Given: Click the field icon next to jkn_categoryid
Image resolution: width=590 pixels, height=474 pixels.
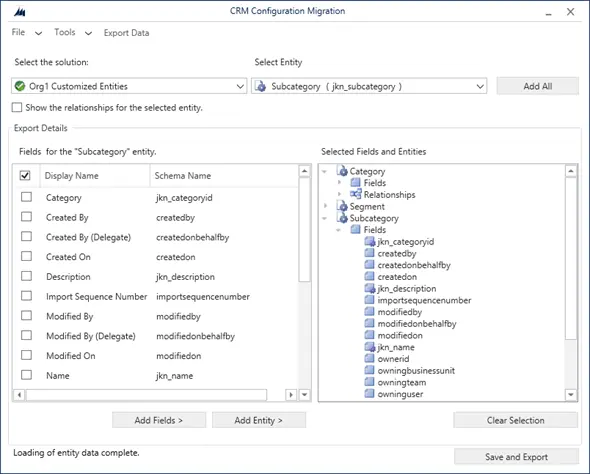Looking at the screenshot, I should coord(370,241).
